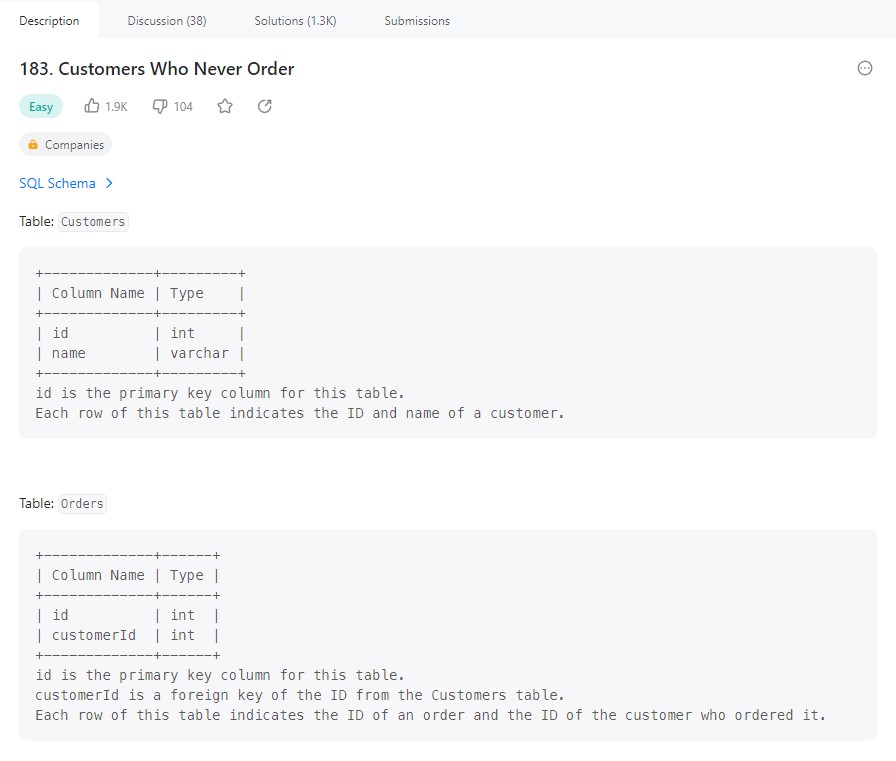Click the Orders table name code label
896x761 pixels.
pos(82,504)
